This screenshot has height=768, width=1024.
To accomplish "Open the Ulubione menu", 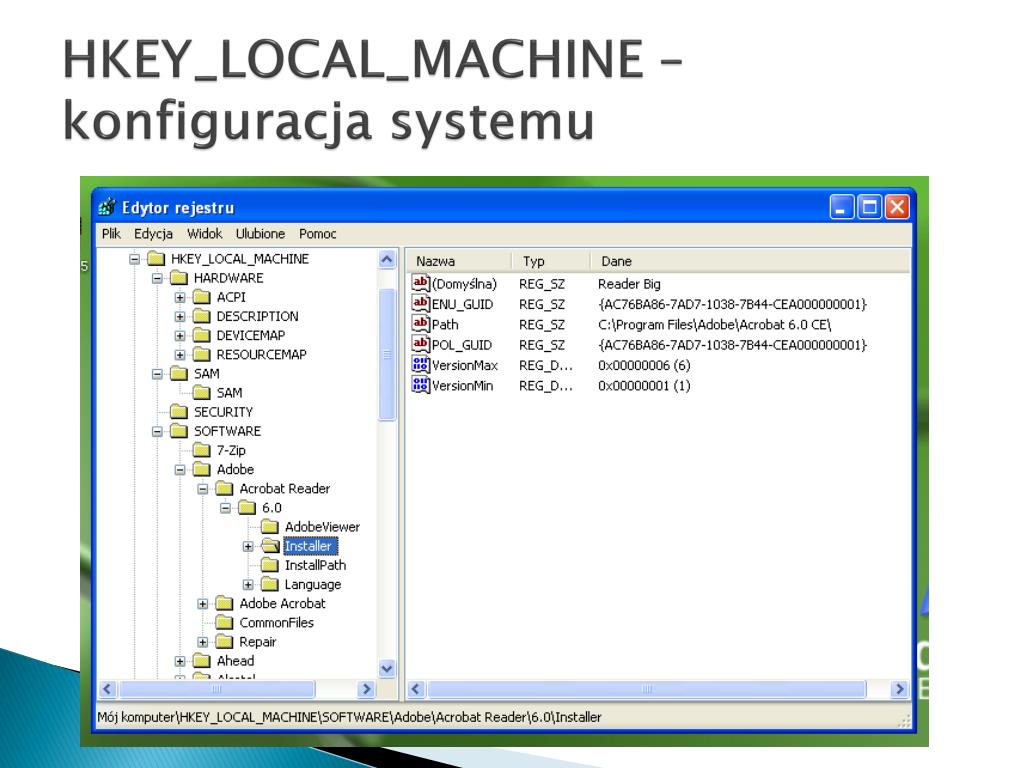I will tap(260, 234).
